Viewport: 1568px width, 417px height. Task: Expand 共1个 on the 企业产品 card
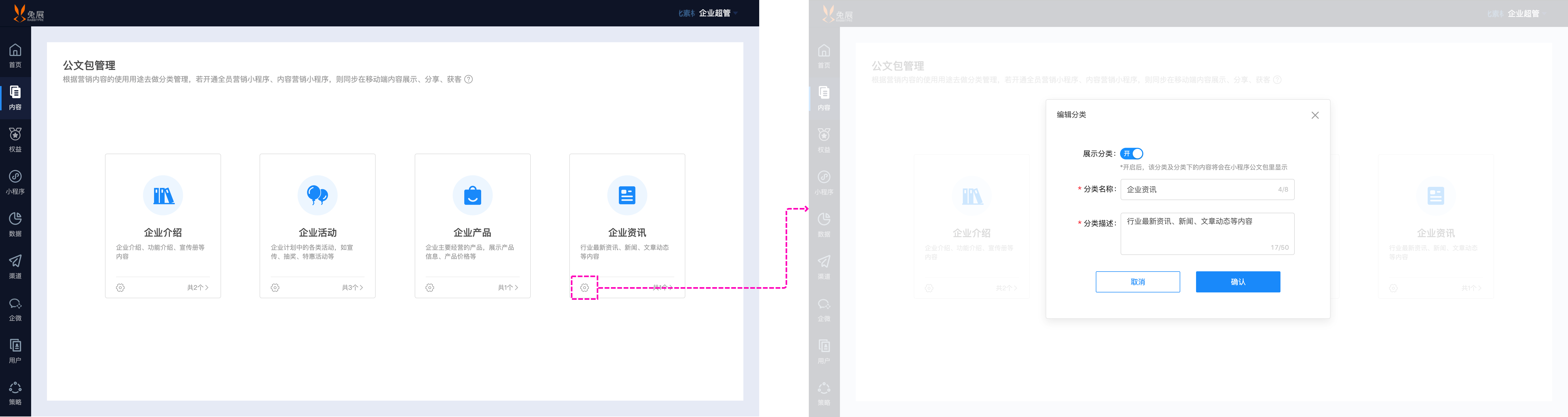point(508,287)
